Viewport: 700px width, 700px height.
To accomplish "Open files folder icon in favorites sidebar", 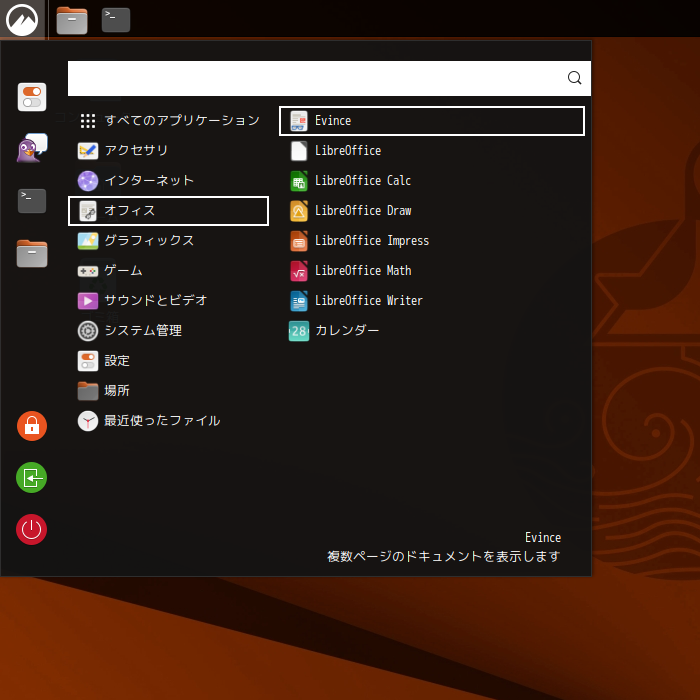I will point(32,253).
